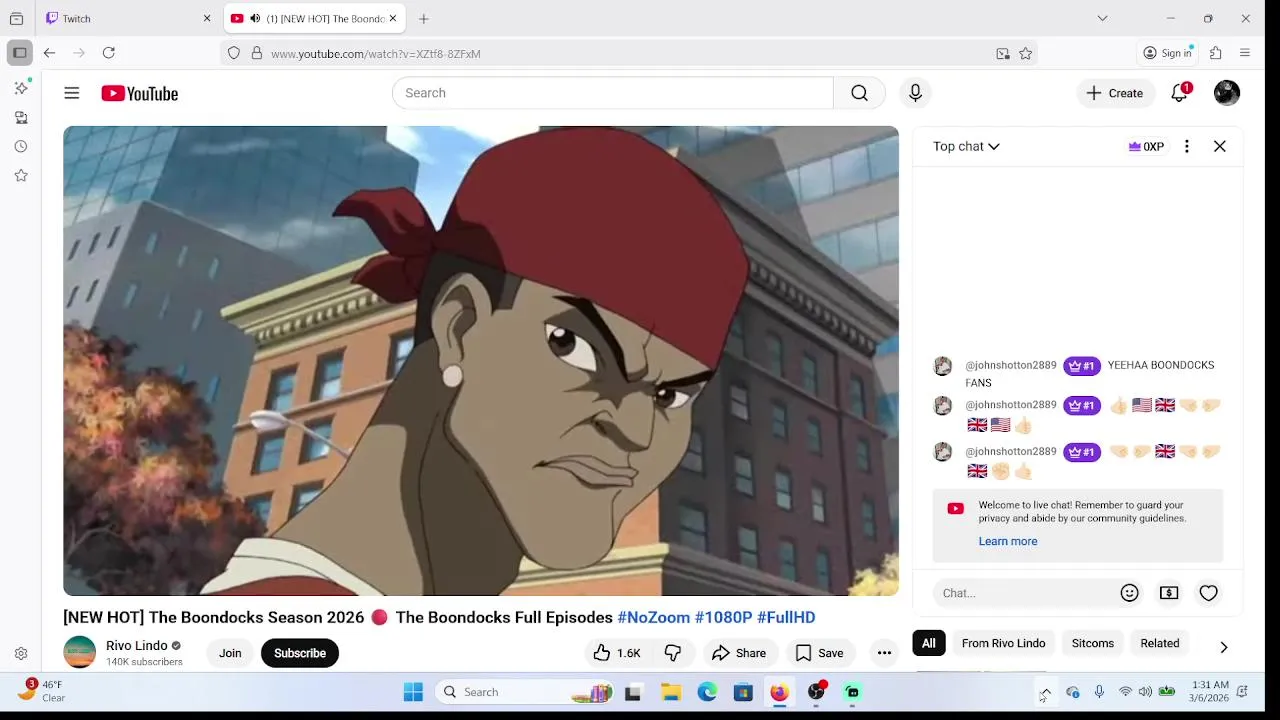Open Super Chat dollar icon
Screen dimensions: 1280x720
coord(1169,593)
